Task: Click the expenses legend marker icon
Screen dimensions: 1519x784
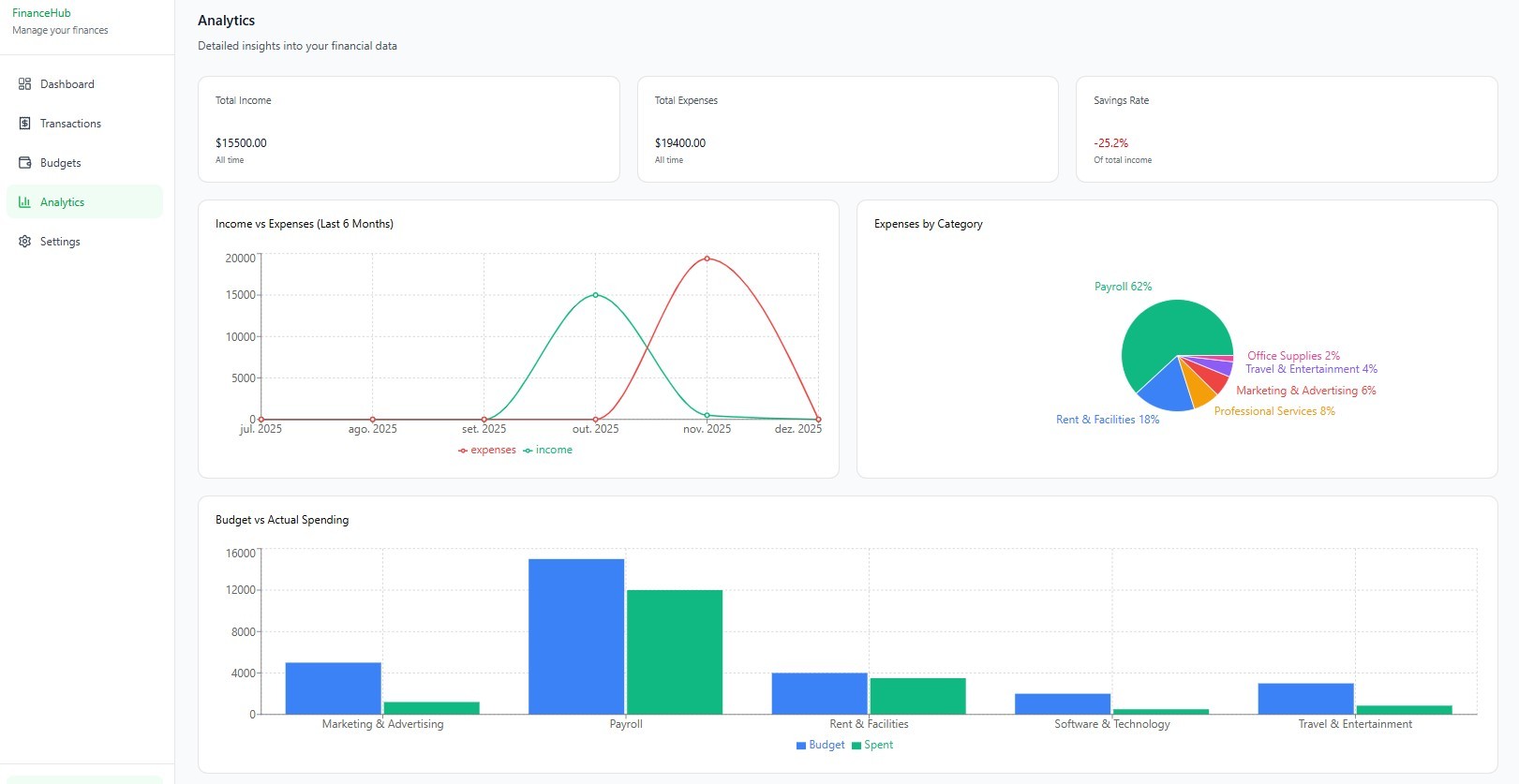Action: [x=463, y=451]
